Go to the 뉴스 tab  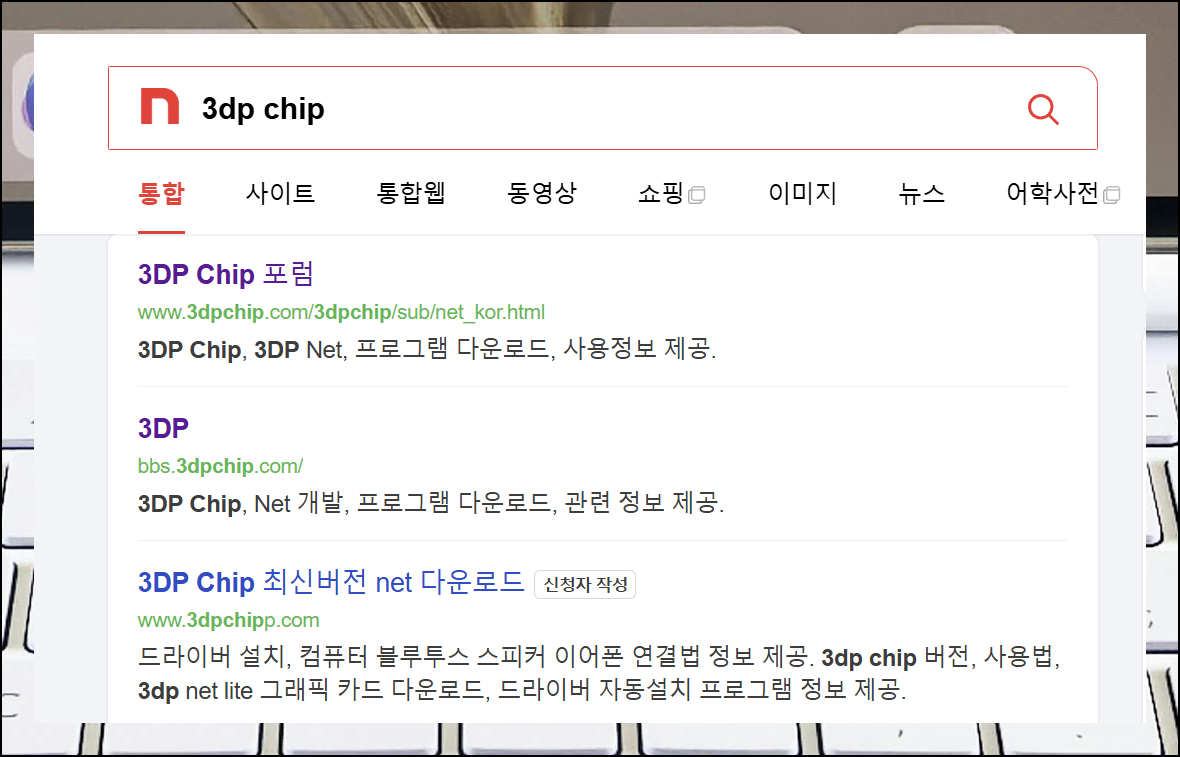tap(921, 194)
